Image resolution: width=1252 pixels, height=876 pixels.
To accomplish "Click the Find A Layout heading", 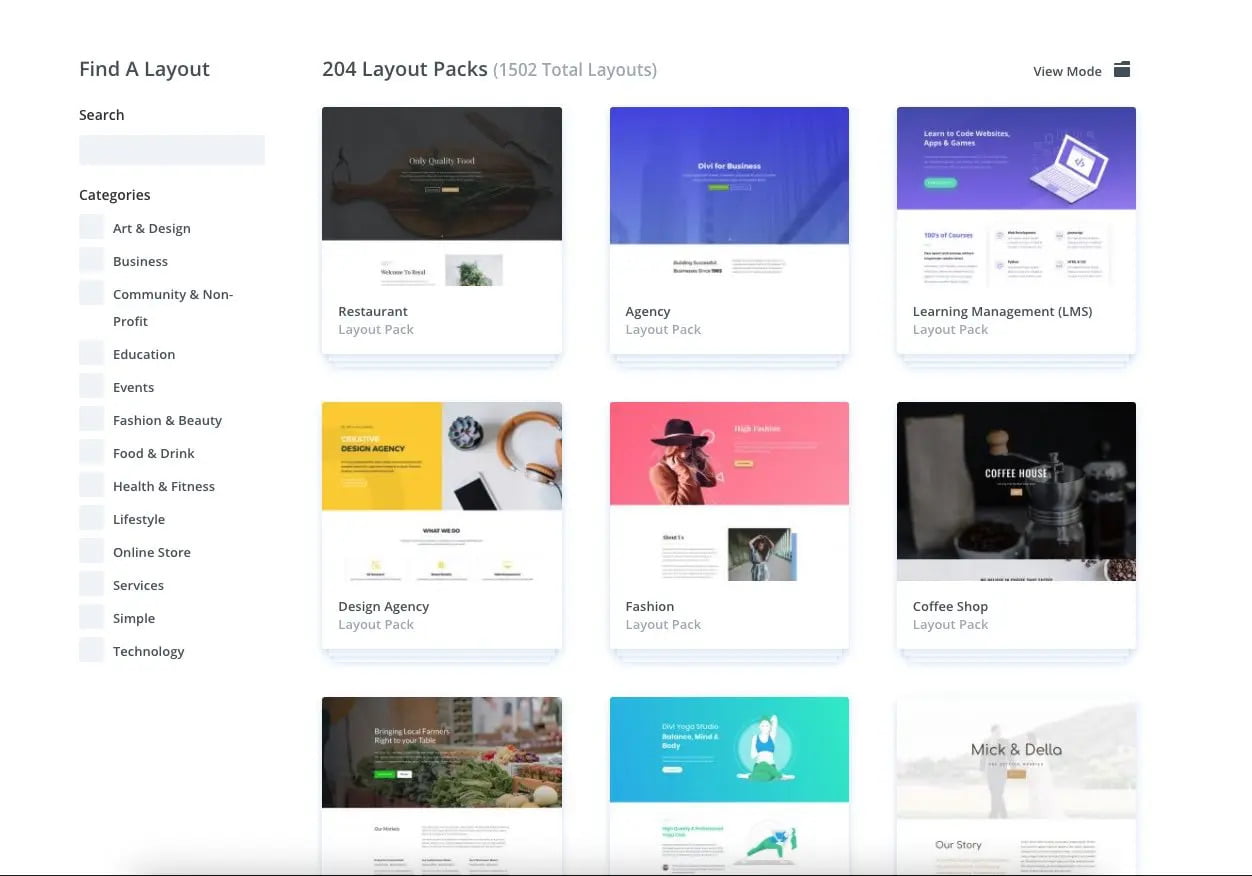I will [144, 69].
